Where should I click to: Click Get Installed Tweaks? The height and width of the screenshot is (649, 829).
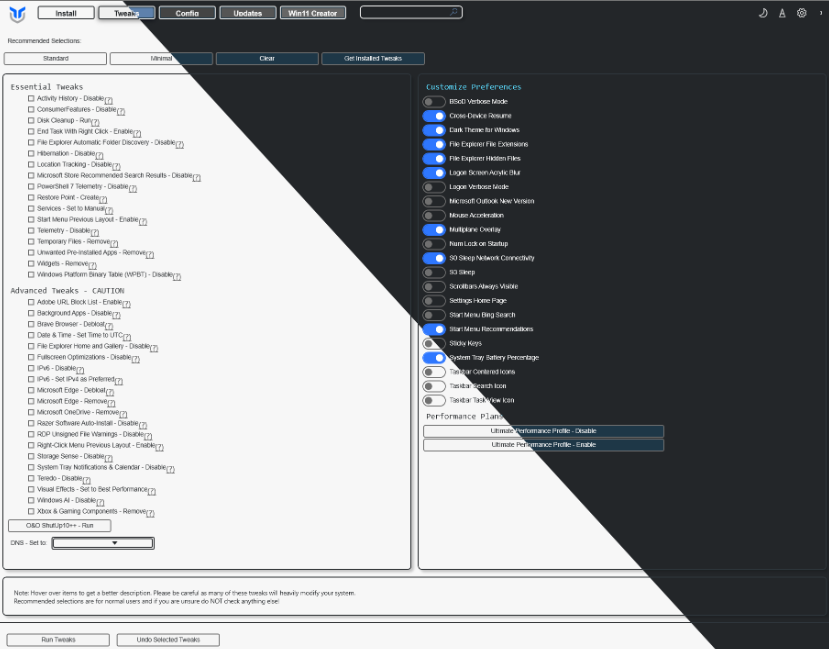(373, 59)
